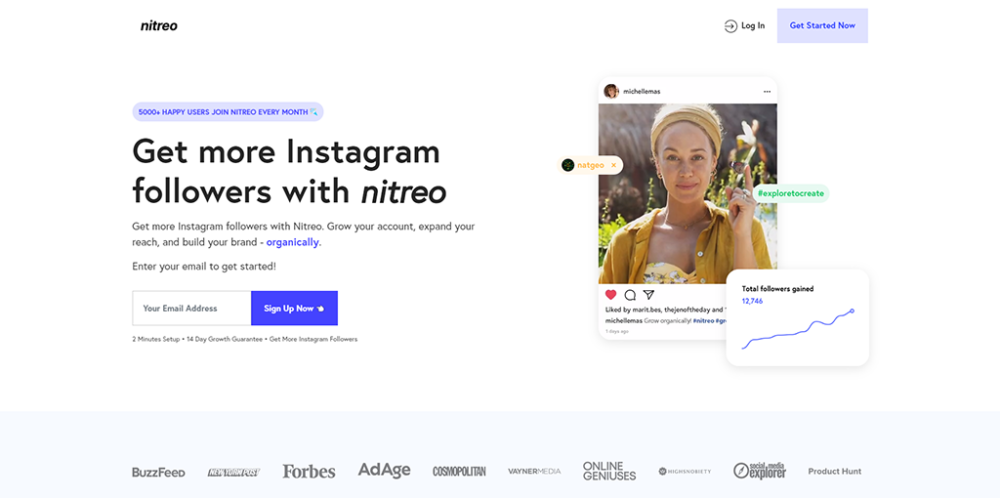Click the organically highlighted link

pos(292,242)
